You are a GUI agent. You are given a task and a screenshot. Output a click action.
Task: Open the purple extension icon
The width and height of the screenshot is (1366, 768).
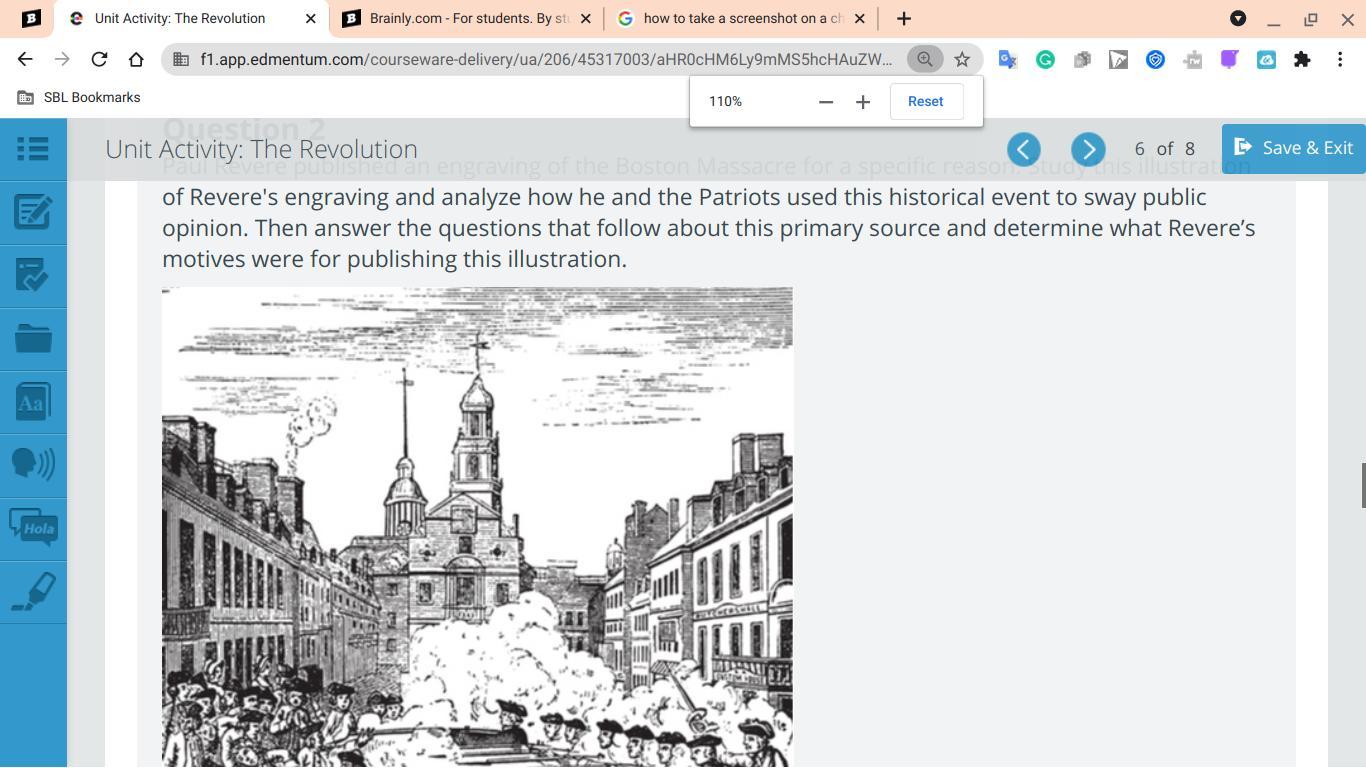coord(1229,59)
